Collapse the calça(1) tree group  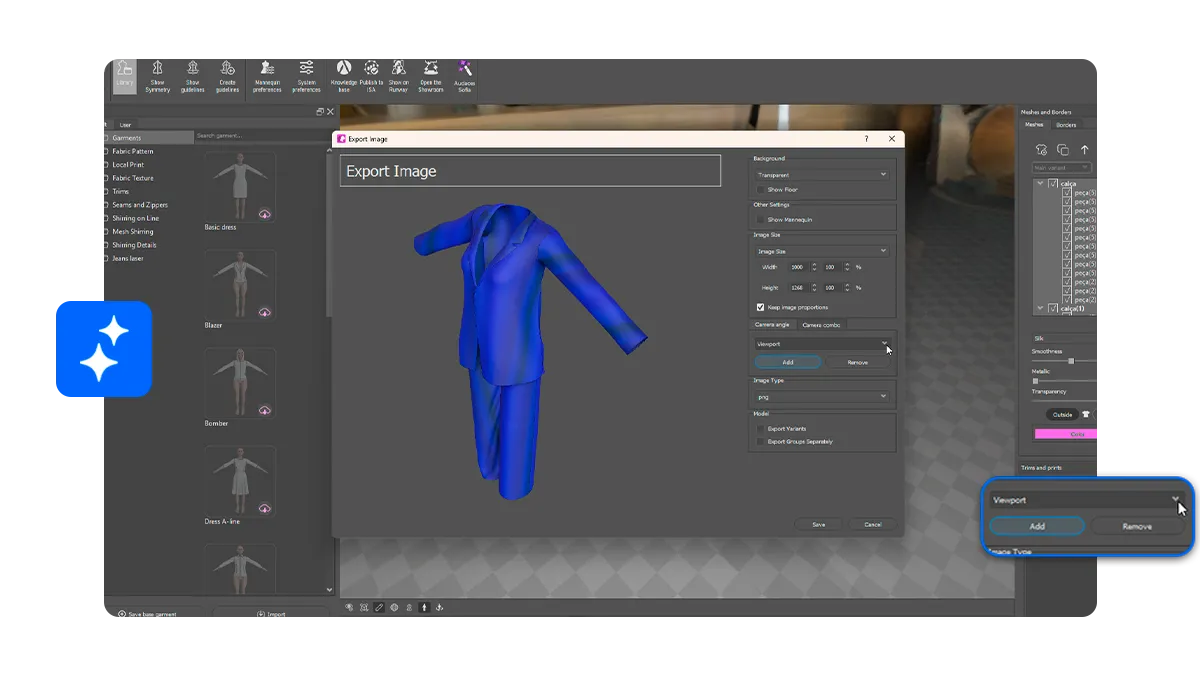pyautogui.click(x=1041, y=309)
